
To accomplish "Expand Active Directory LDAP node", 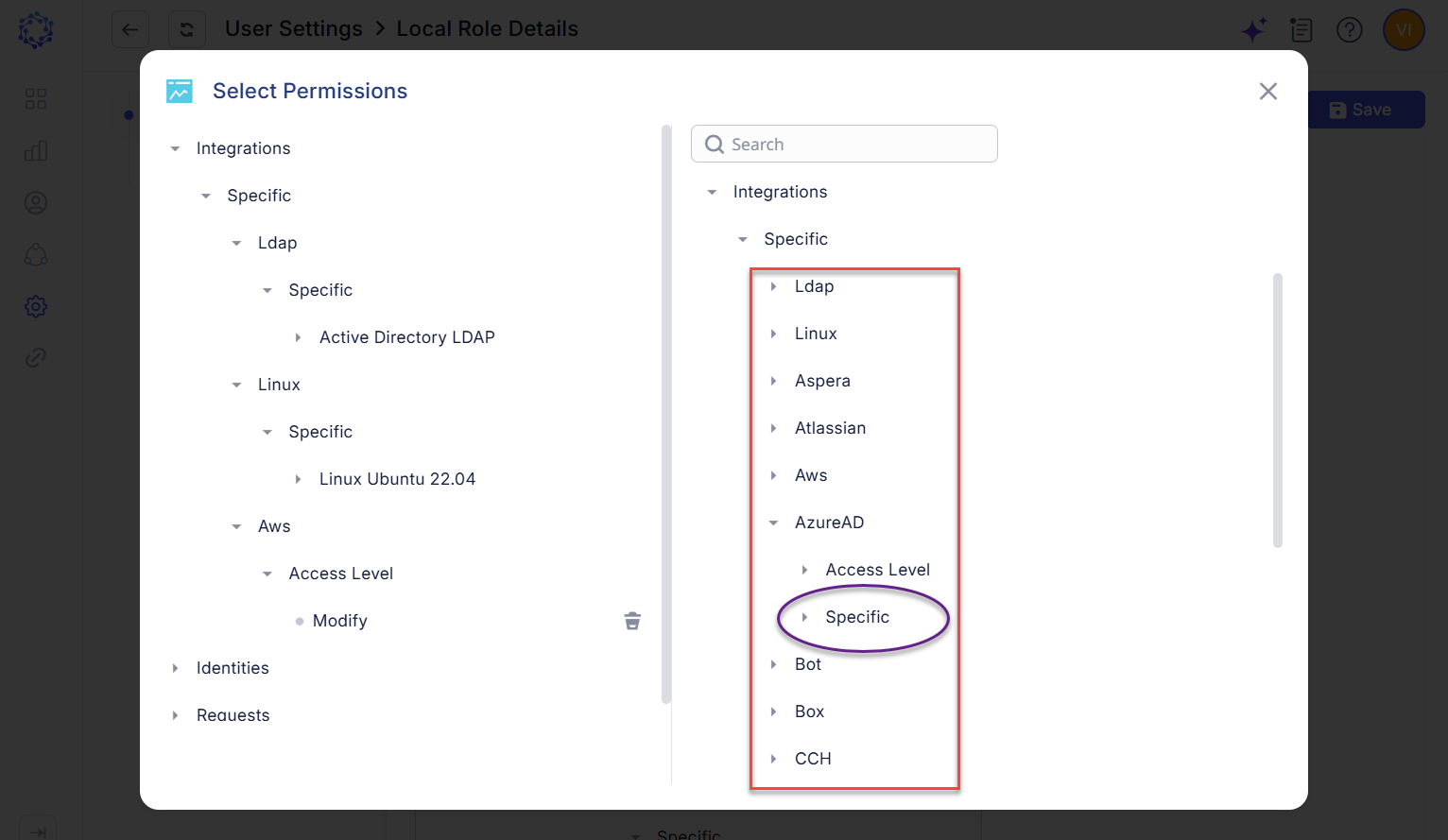I will [298, 337].
